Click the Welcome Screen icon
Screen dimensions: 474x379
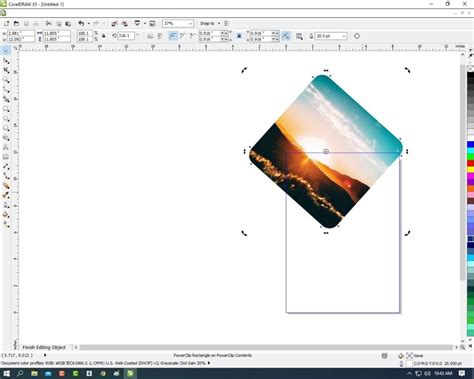click(x=152, y=23)
